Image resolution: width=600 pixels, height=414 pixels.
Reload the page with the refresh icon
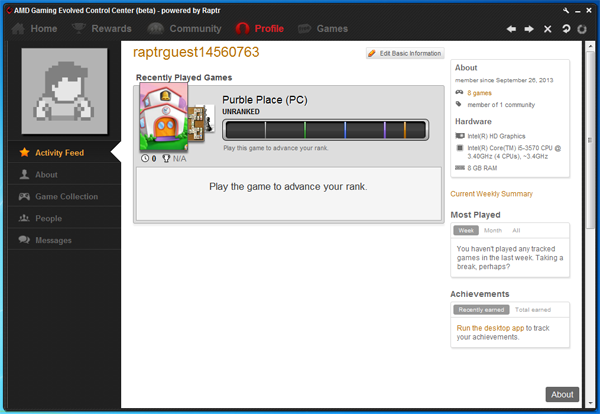(x=566, y=29)
